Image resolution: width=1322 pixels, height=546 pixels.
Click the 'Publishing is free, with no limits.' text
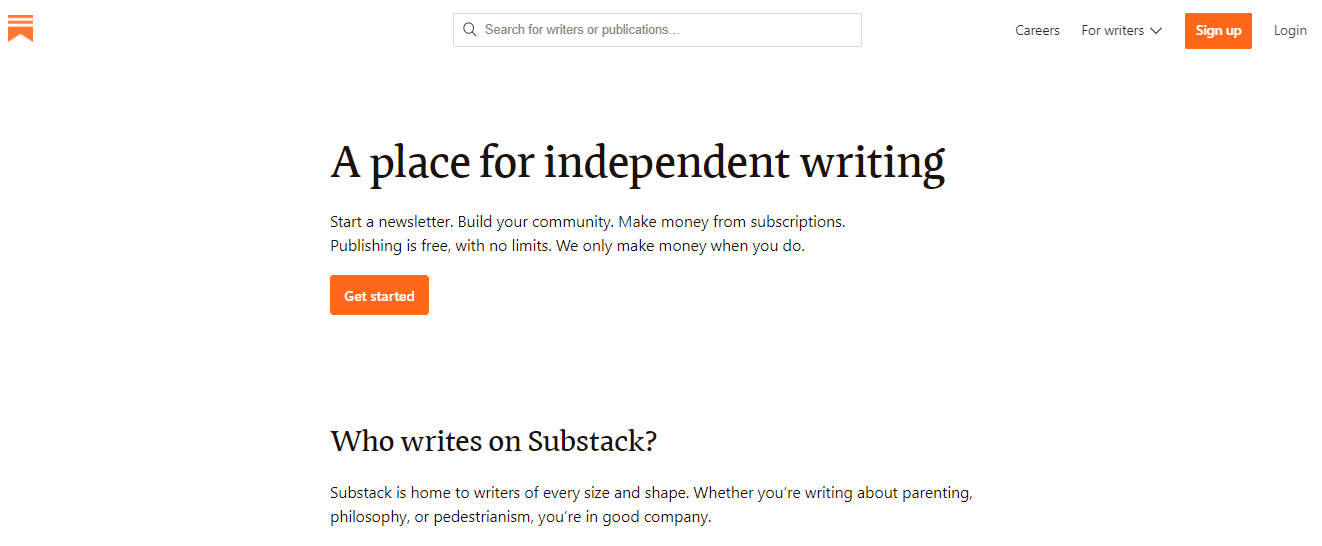pyautogui.click(x=440, y=246)
